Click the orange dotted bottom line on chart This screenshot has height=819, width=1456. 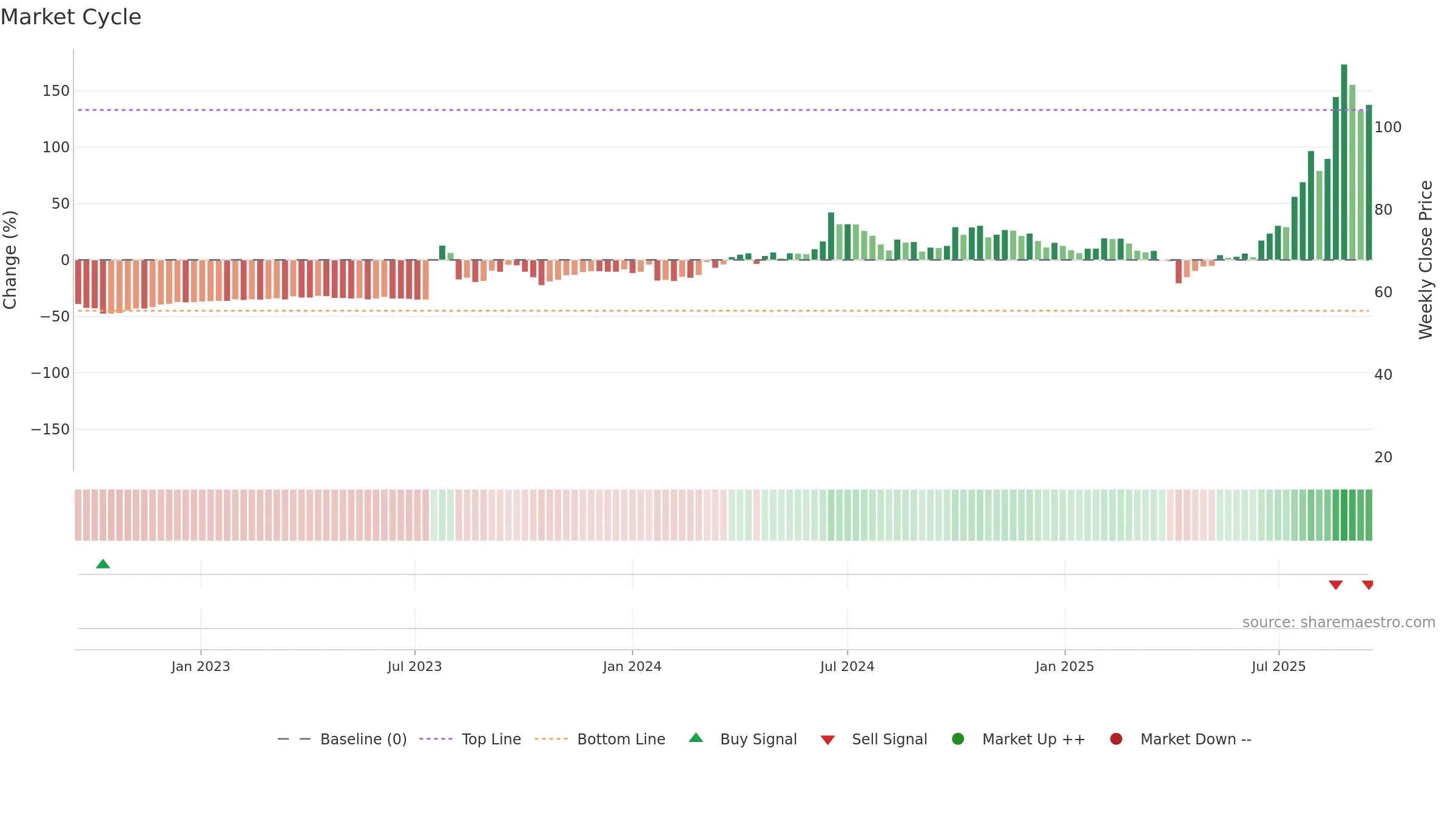[723, 311]
